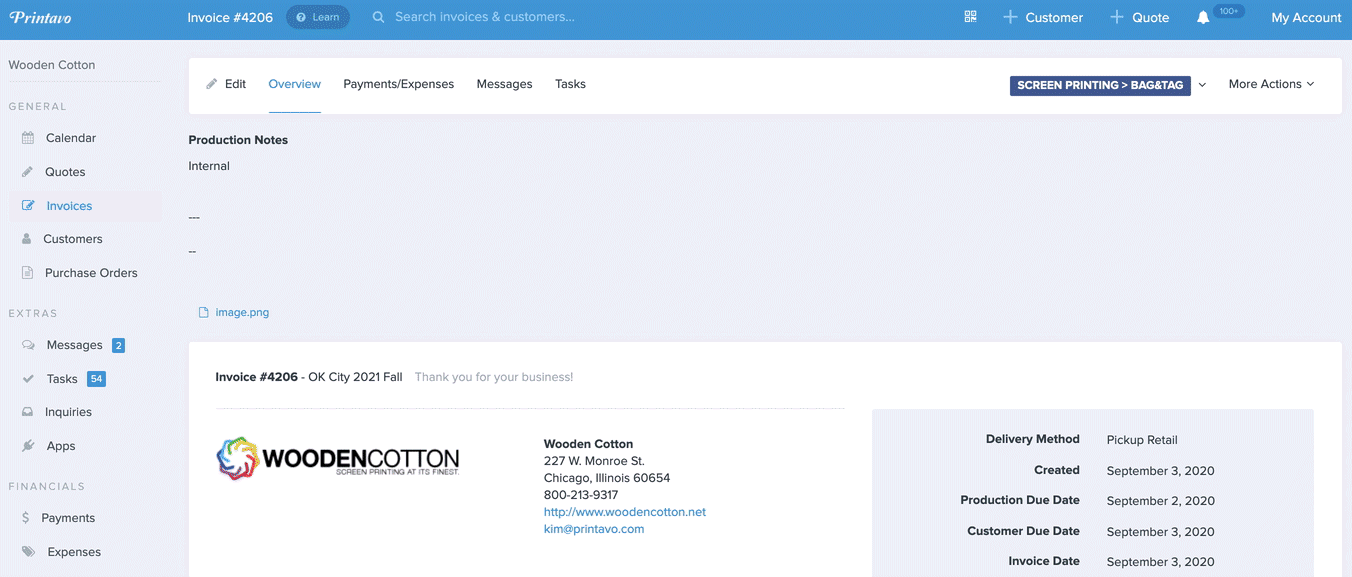
Task: Open the image.png attachment
Action: [242, 312]
